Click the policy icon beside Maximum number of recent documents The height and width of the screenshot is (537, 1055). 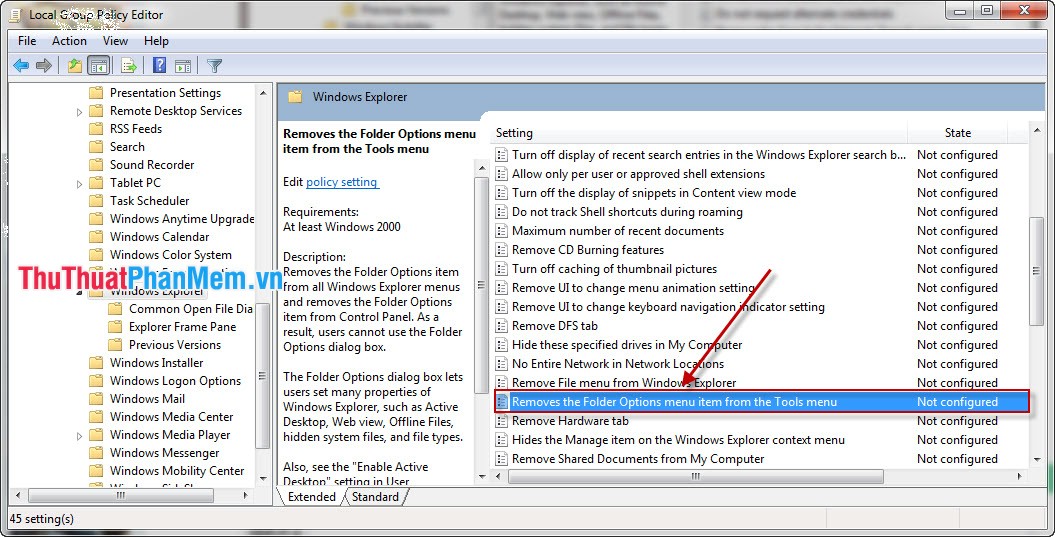pos(501,231)
